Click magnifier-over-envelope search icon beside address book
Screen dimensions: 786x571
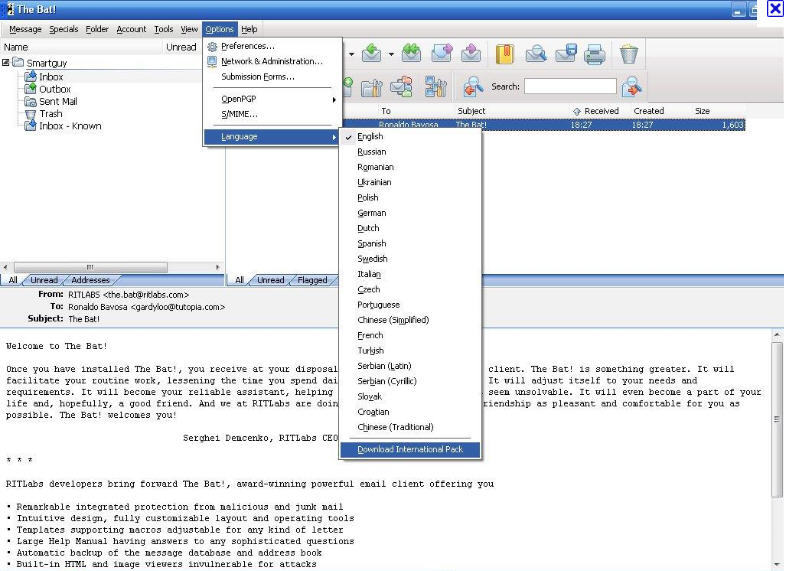tap(536, 54)
